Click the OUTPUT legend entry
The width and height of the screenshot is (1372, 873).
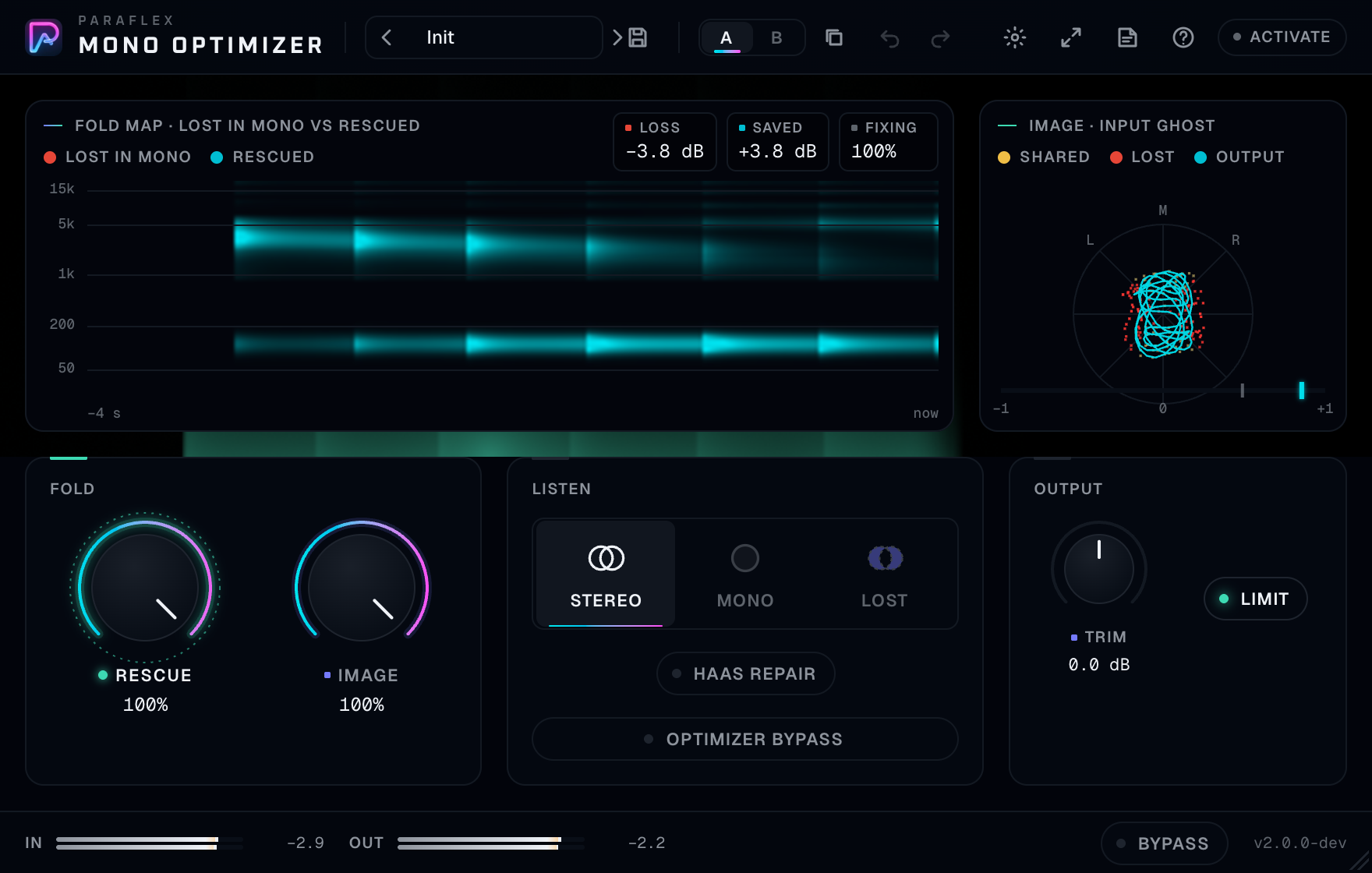[1239, 157]
